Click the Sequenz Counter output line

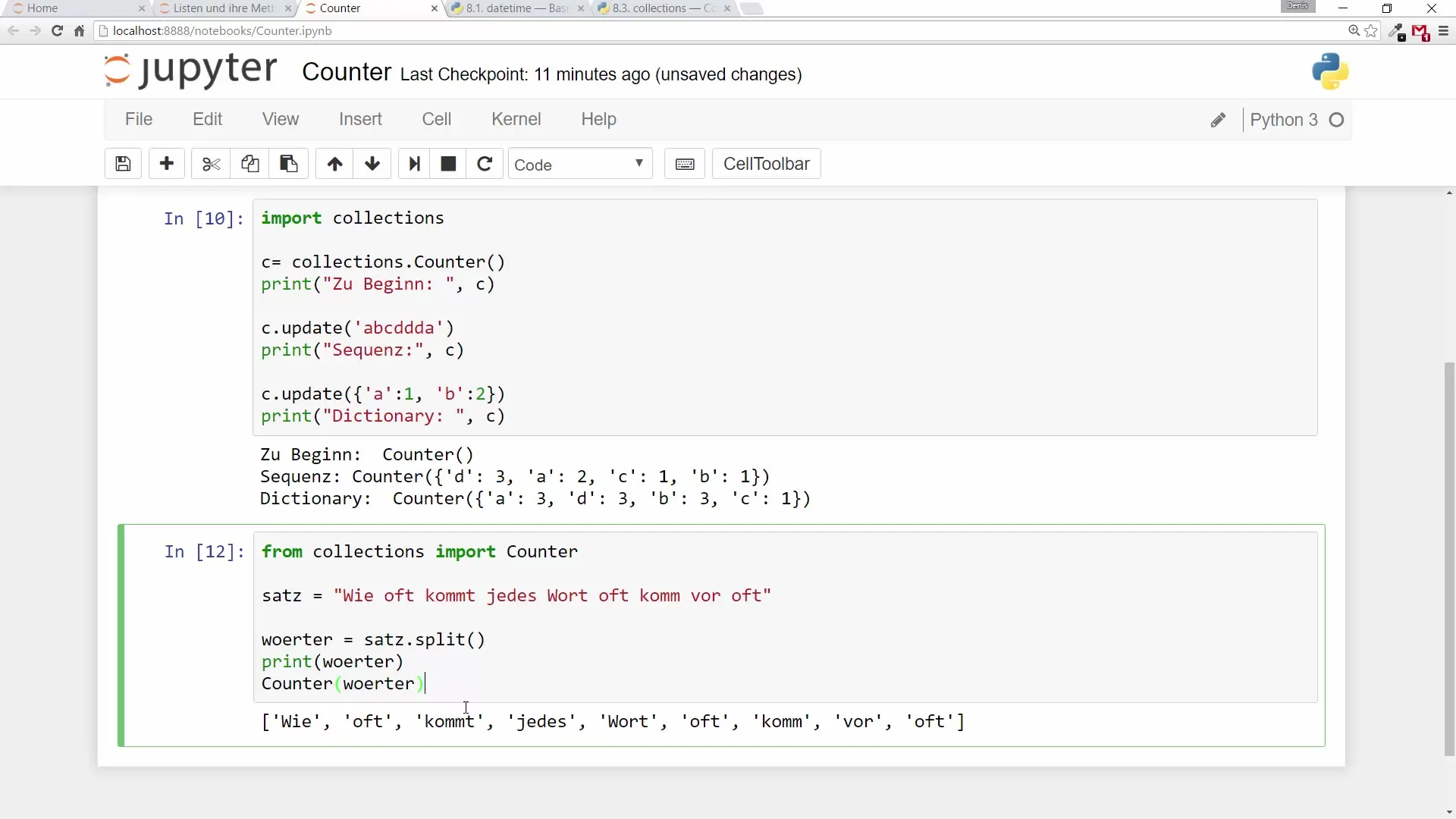[515, 476]
